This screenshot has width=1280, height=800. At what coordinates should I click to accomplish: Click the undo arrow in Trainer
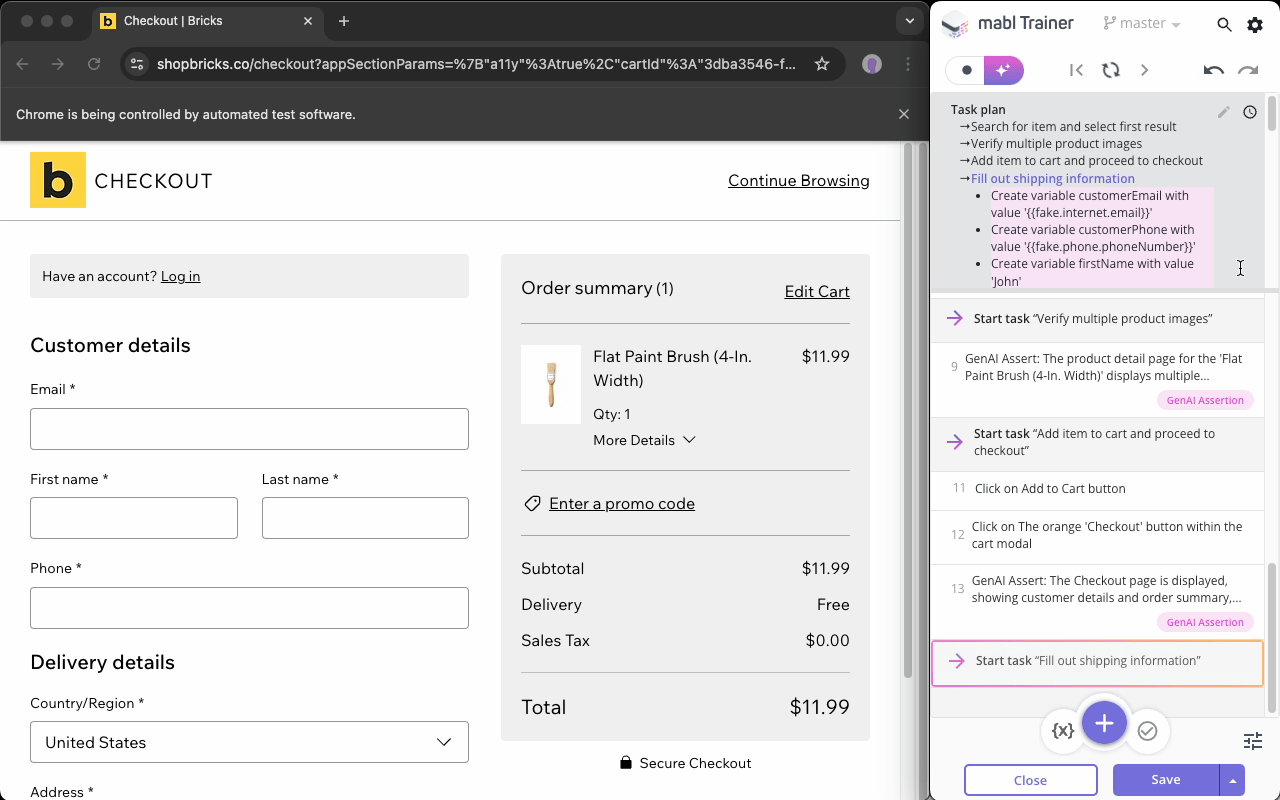coord(1213,70)
